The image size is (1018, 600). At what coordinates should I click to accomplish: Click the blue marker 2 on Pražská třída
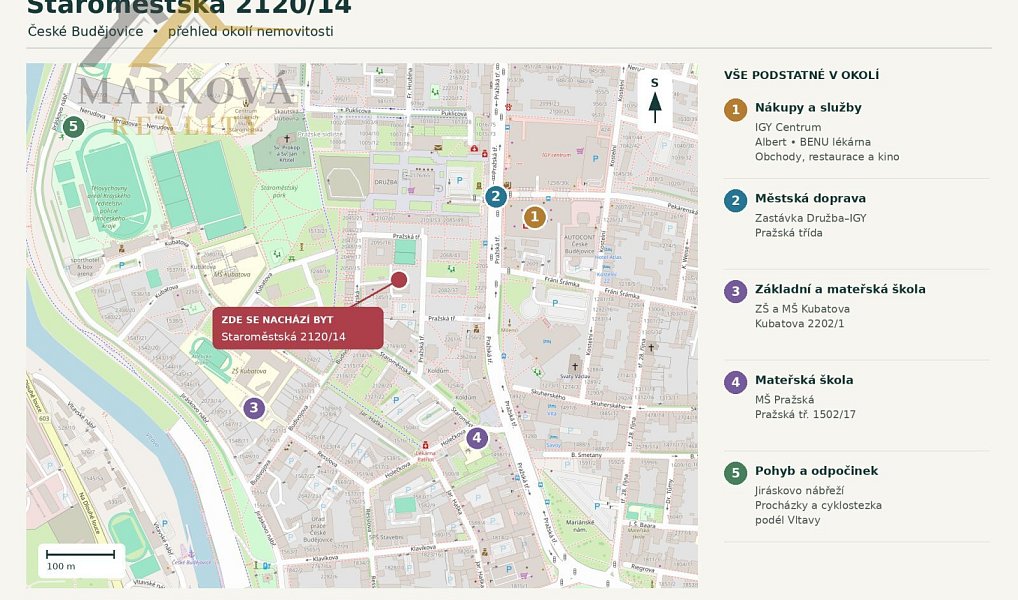point(496,196)
